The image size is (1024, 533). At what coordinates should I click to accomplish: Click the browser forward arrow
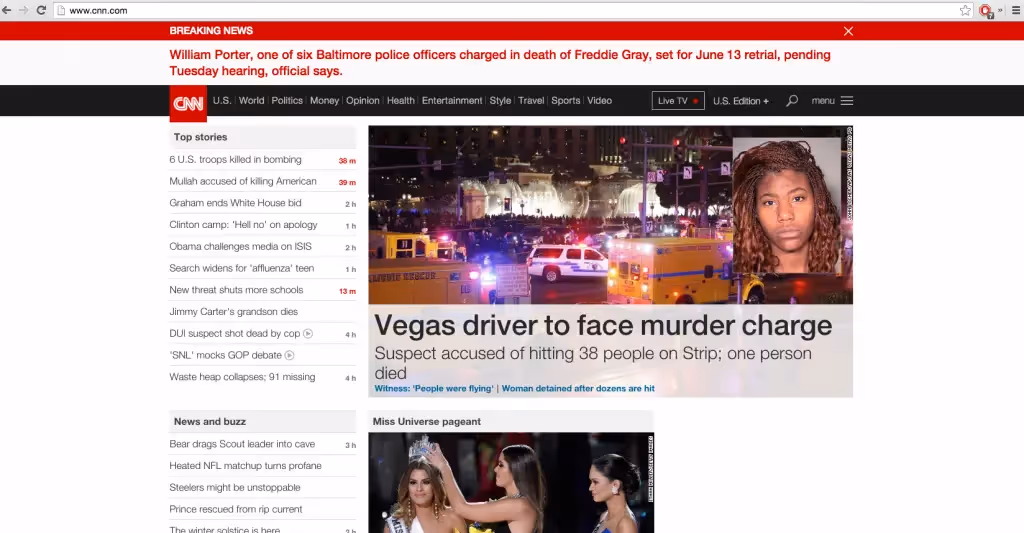pyautogui.click(x=24, y=10)
